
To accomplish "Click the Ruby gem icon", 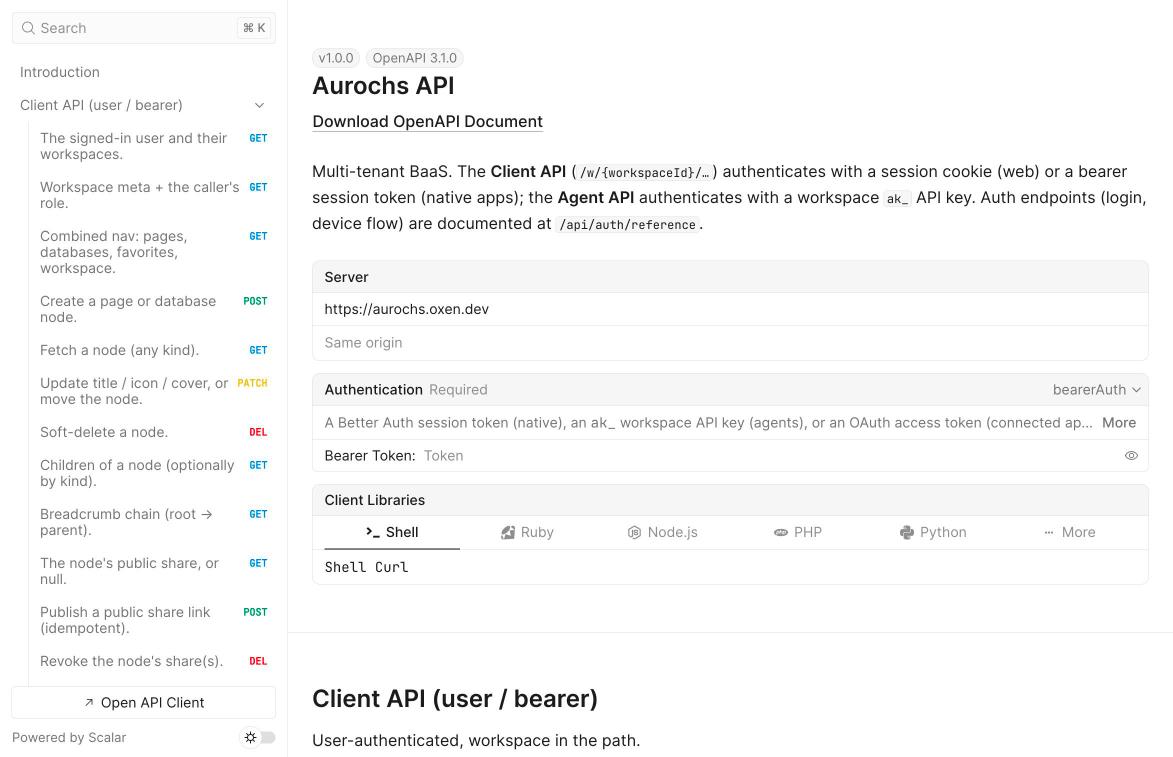I will coord(508,532).
